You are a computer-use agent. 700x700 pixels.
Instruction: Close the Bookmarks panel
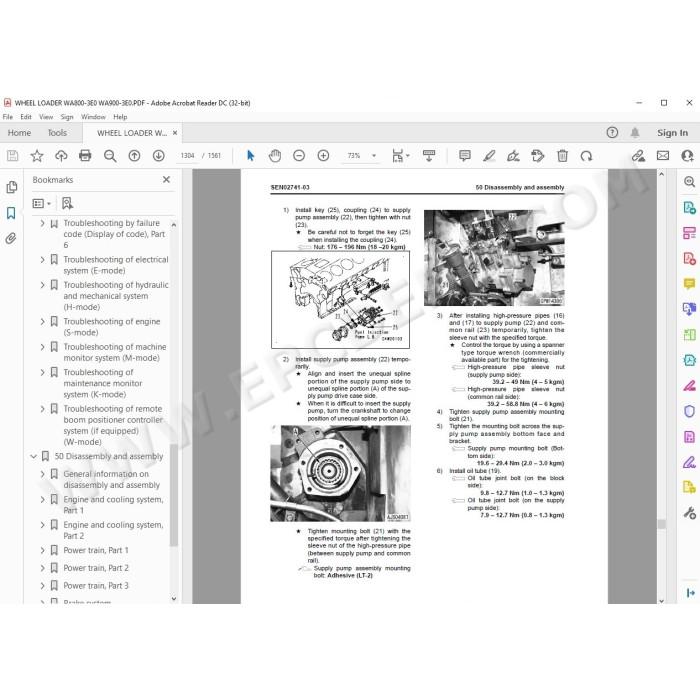pos(167,179)
